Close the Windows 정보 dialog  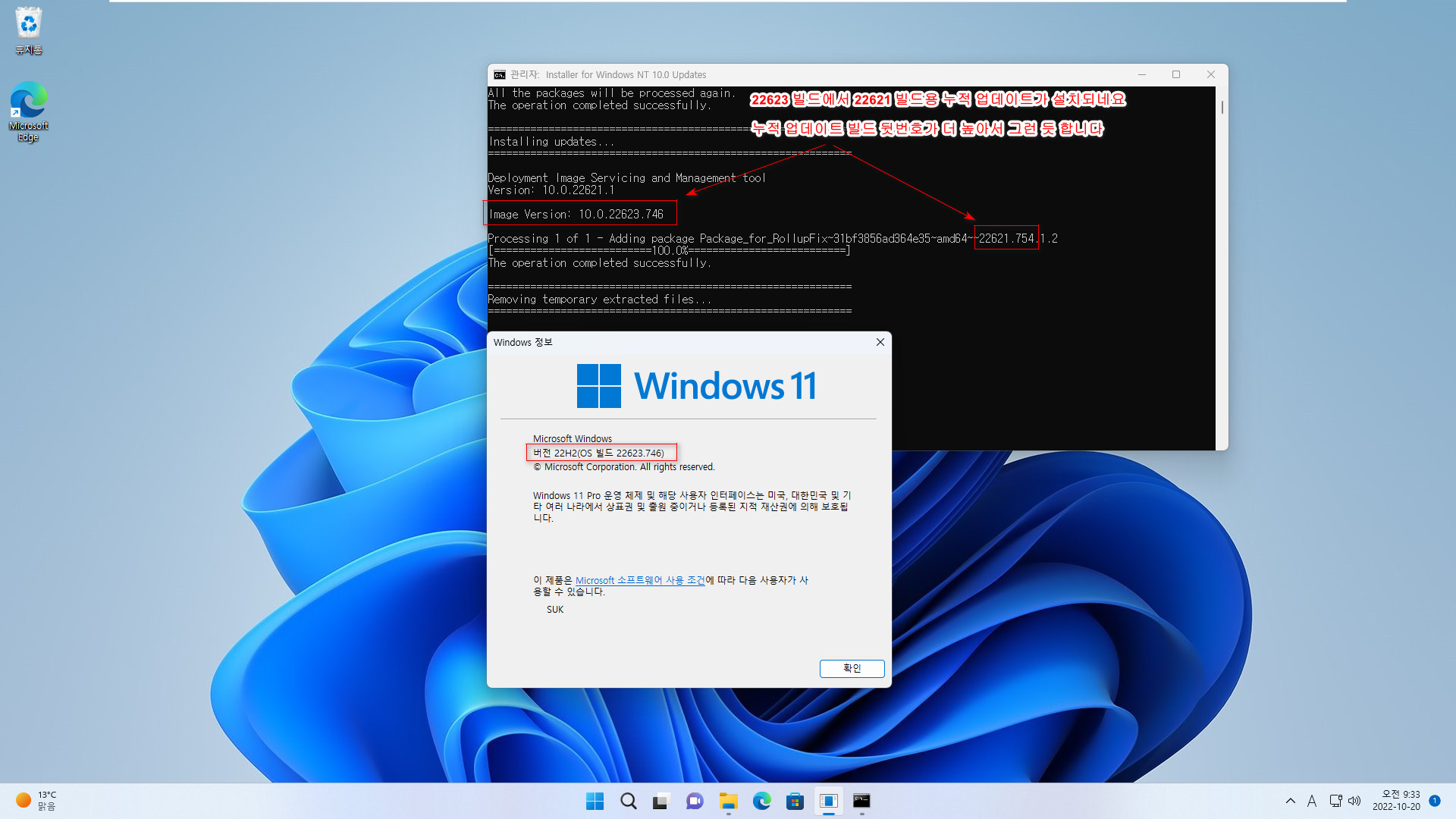(x=880, y=342)
